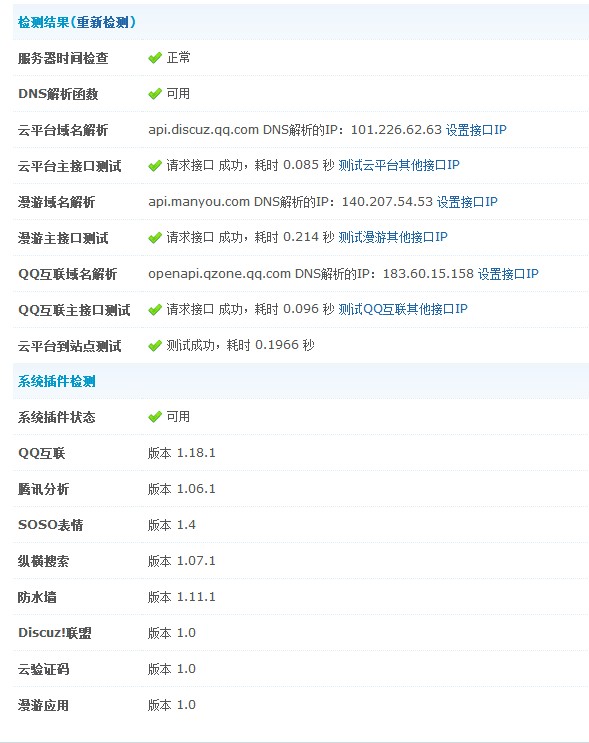The image size is (589, 743).
Task: Click the 漫游应用 plugin name
Action: tap(43, 705)
